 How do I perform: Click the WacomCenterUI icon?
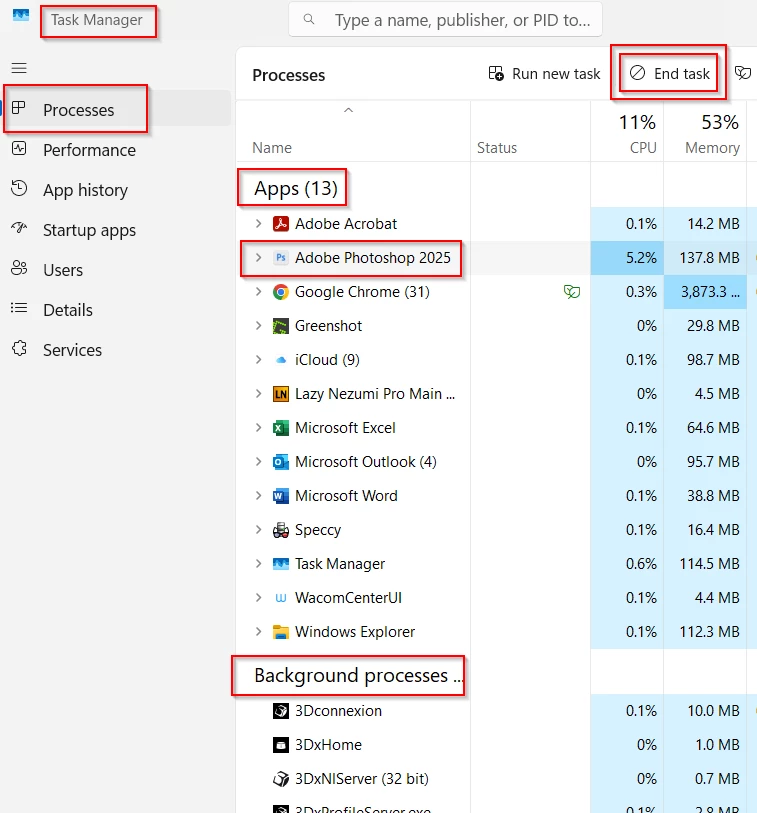281,598
